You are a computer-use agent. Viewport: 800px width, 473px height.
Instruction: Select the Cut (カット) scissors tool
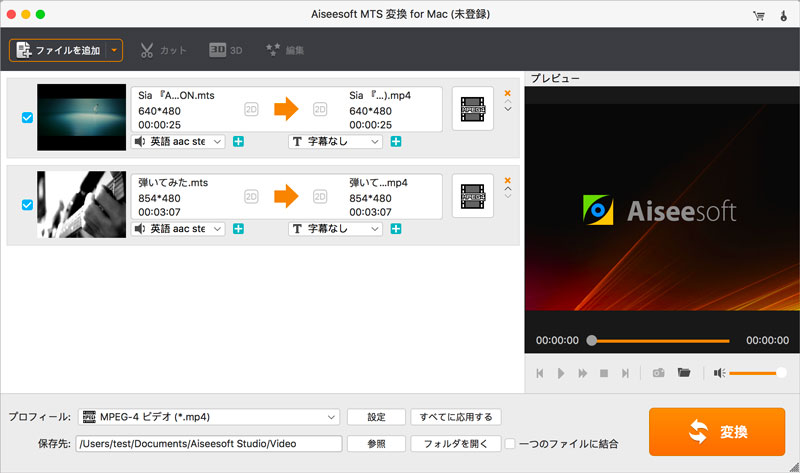pyautogui.click(x=163, y=50)
